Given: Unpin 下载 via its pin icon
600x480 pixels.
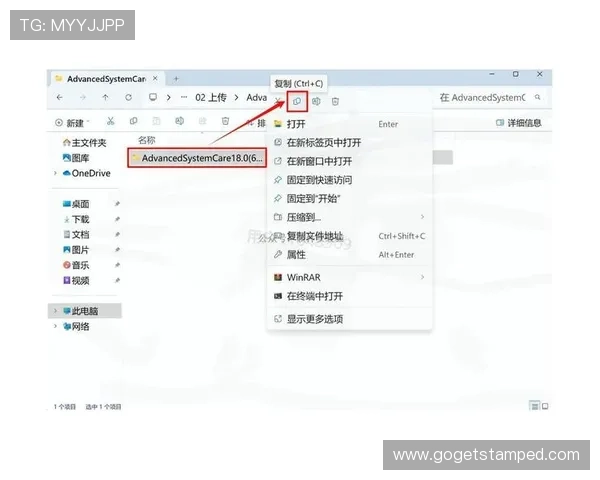Looking at the screenshot, I should tap(117, 219).
